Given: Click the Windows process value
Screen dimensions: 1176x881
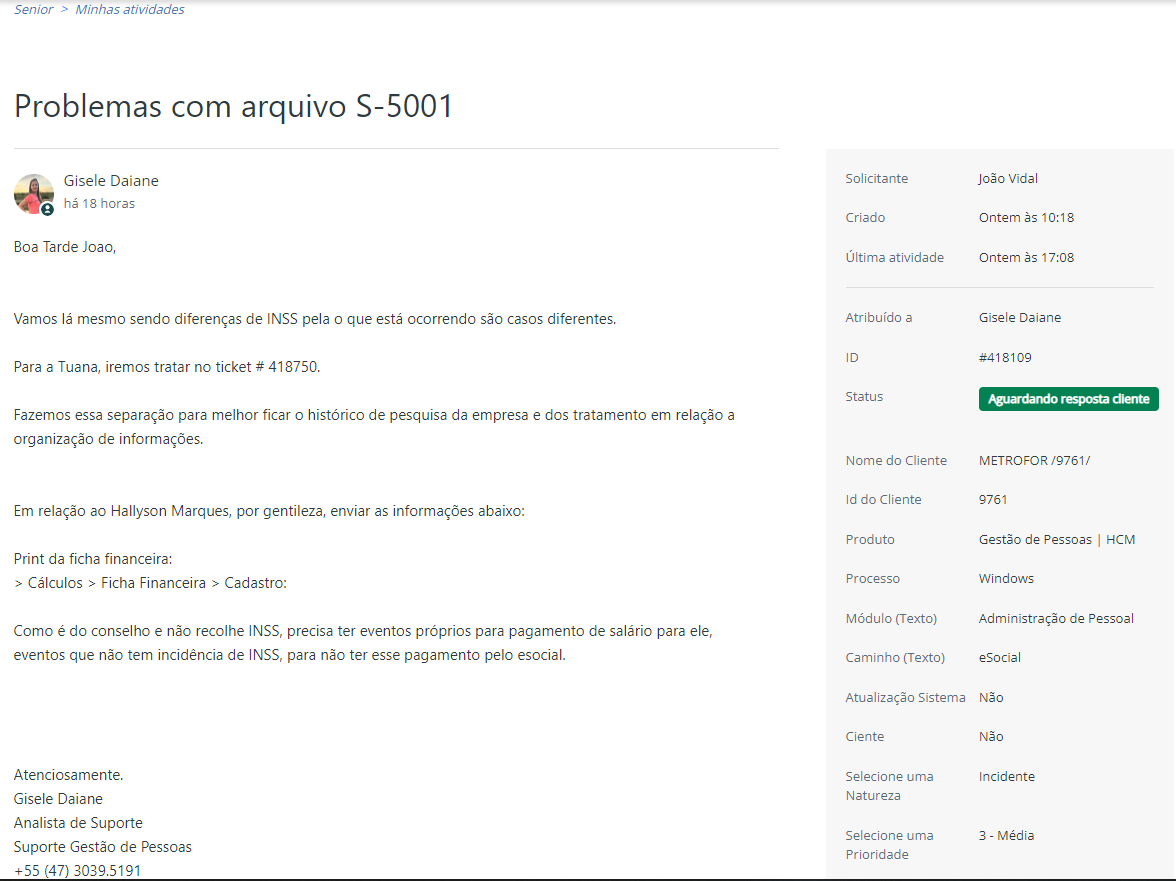Looking at the screenshot, I should 1006,579.
